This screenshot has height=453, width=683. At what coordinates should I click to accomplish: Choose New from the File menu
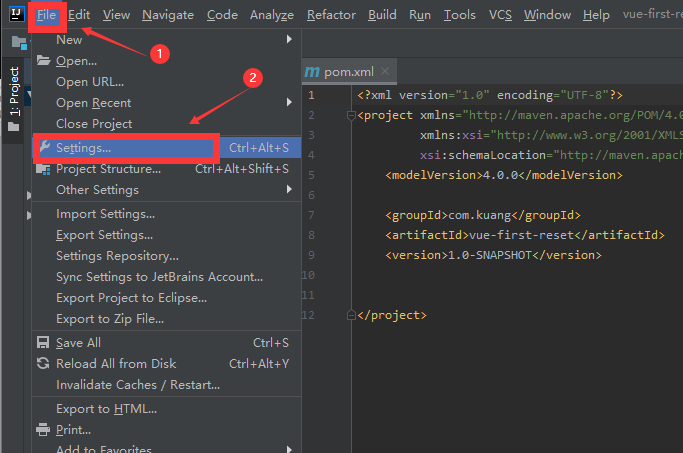pos(166,40)
